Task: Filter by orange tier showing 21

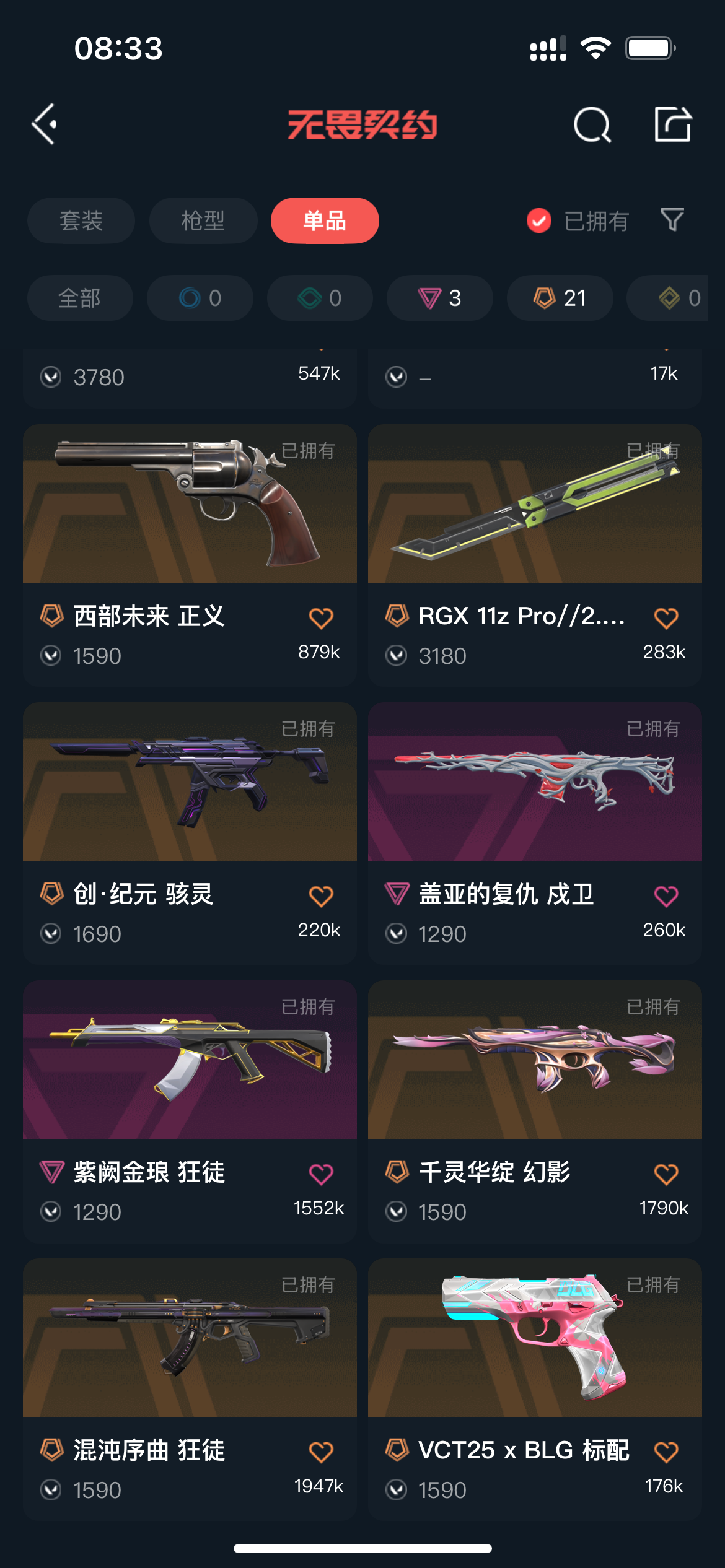Action: point(560,298)
